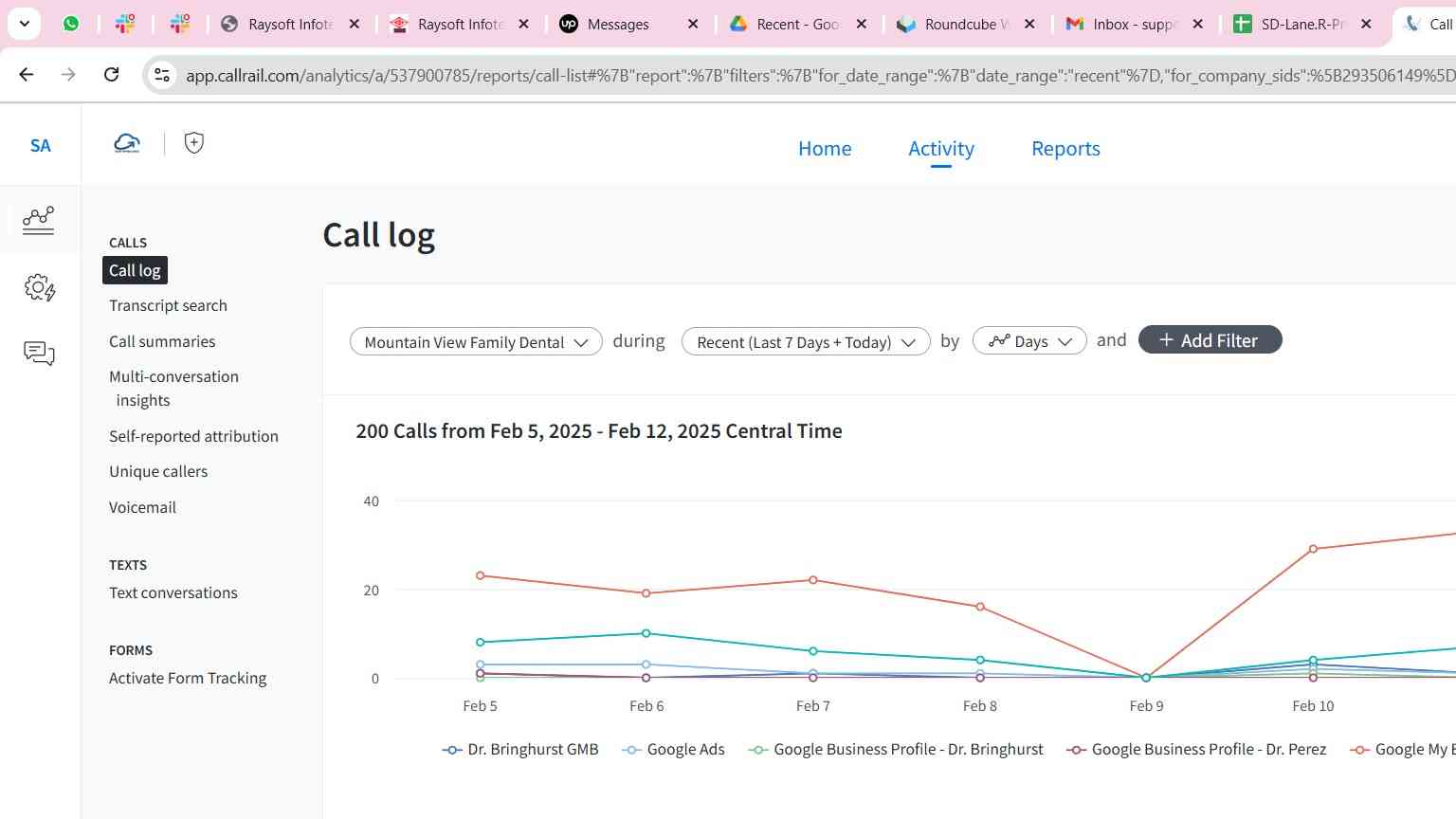Expand the Mountain View Family Dental dropdown
The height and width of the screenshot is (819, 1456).
coord(476,342)
